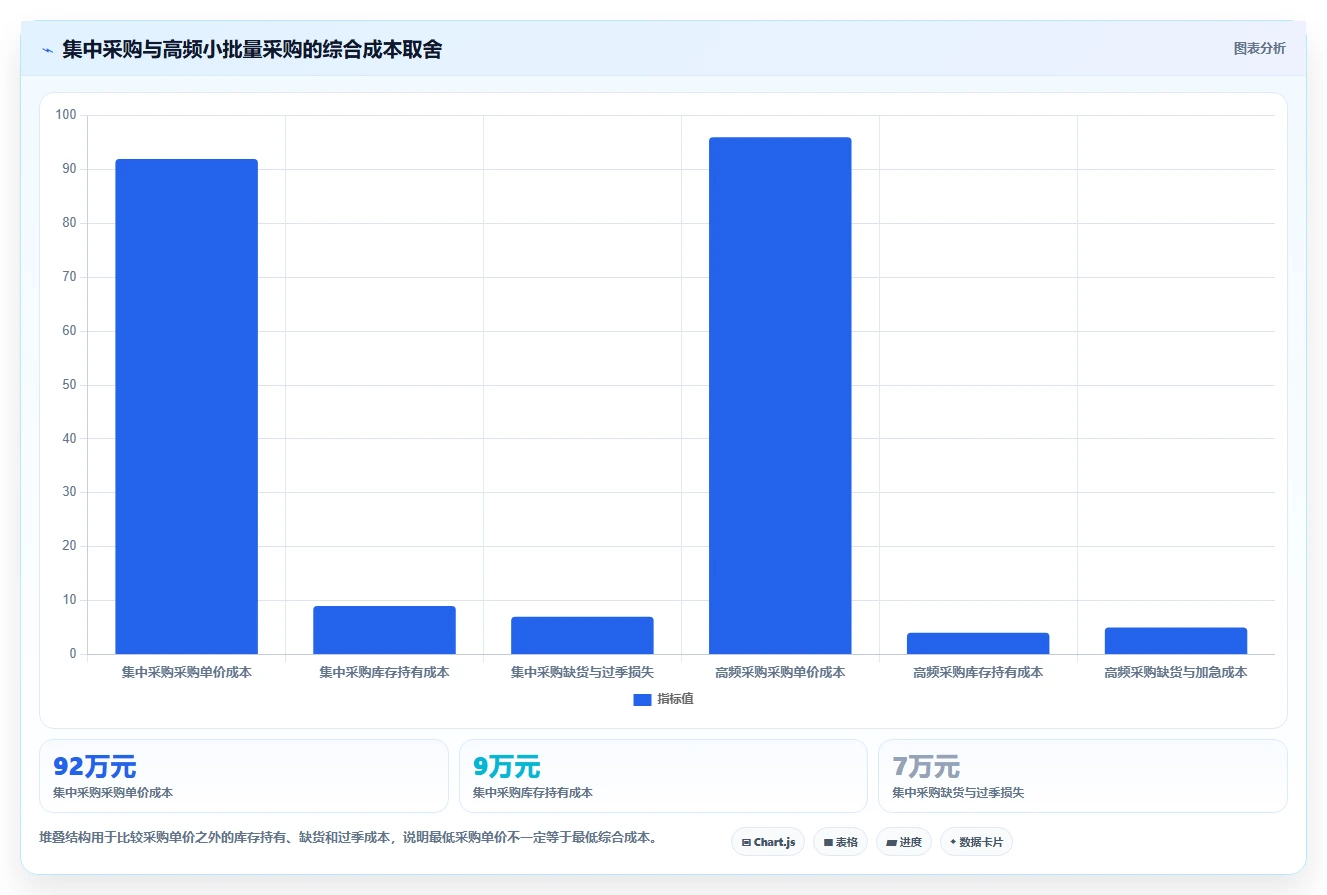Click the blue 指标值 legend swatch

642,700
